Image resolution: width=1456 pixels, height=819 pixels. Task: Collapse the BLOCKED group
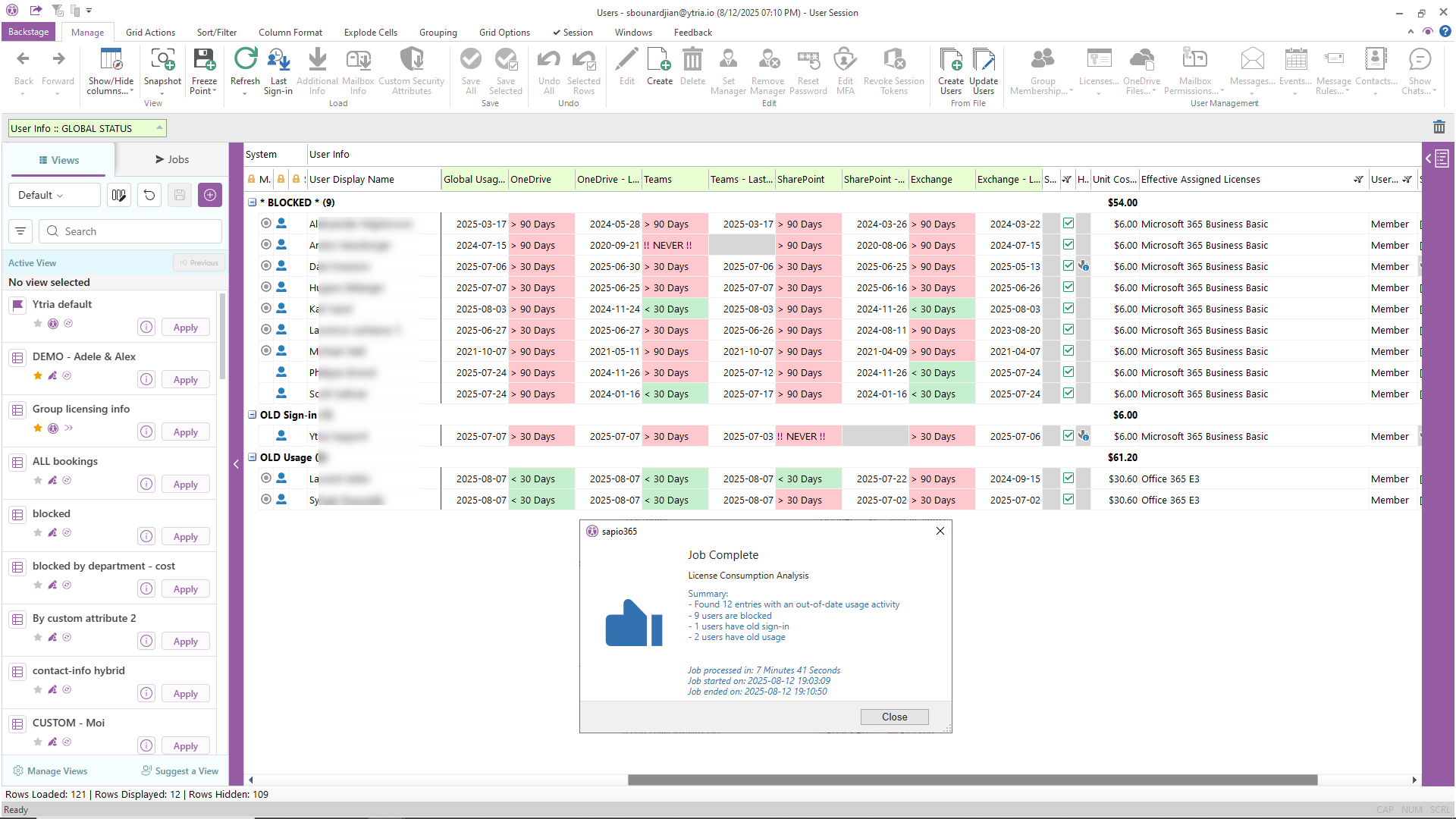pyautogui.click(x=253, y=202)
